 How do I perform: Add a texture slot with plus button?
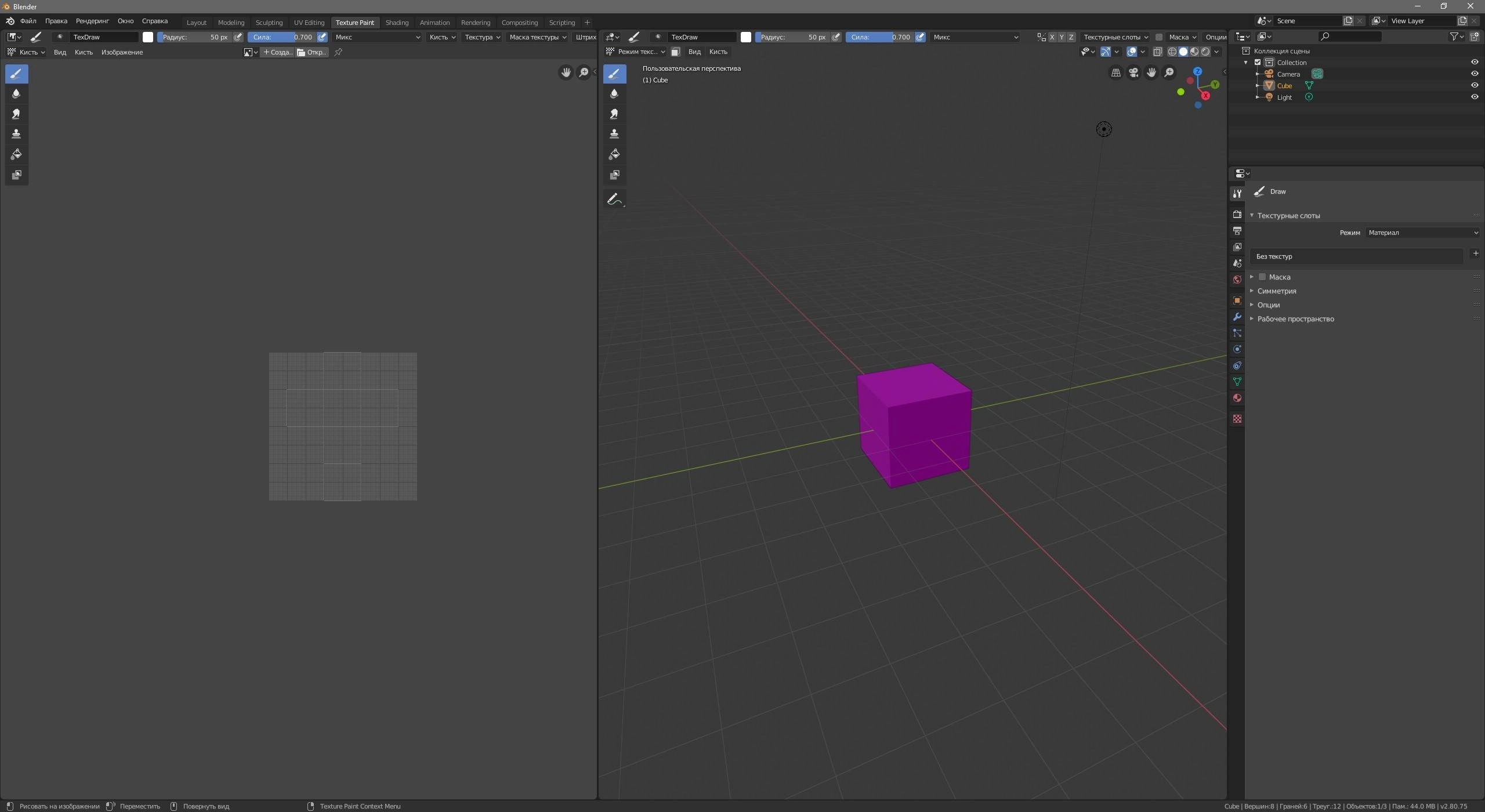coord(1475,253)
